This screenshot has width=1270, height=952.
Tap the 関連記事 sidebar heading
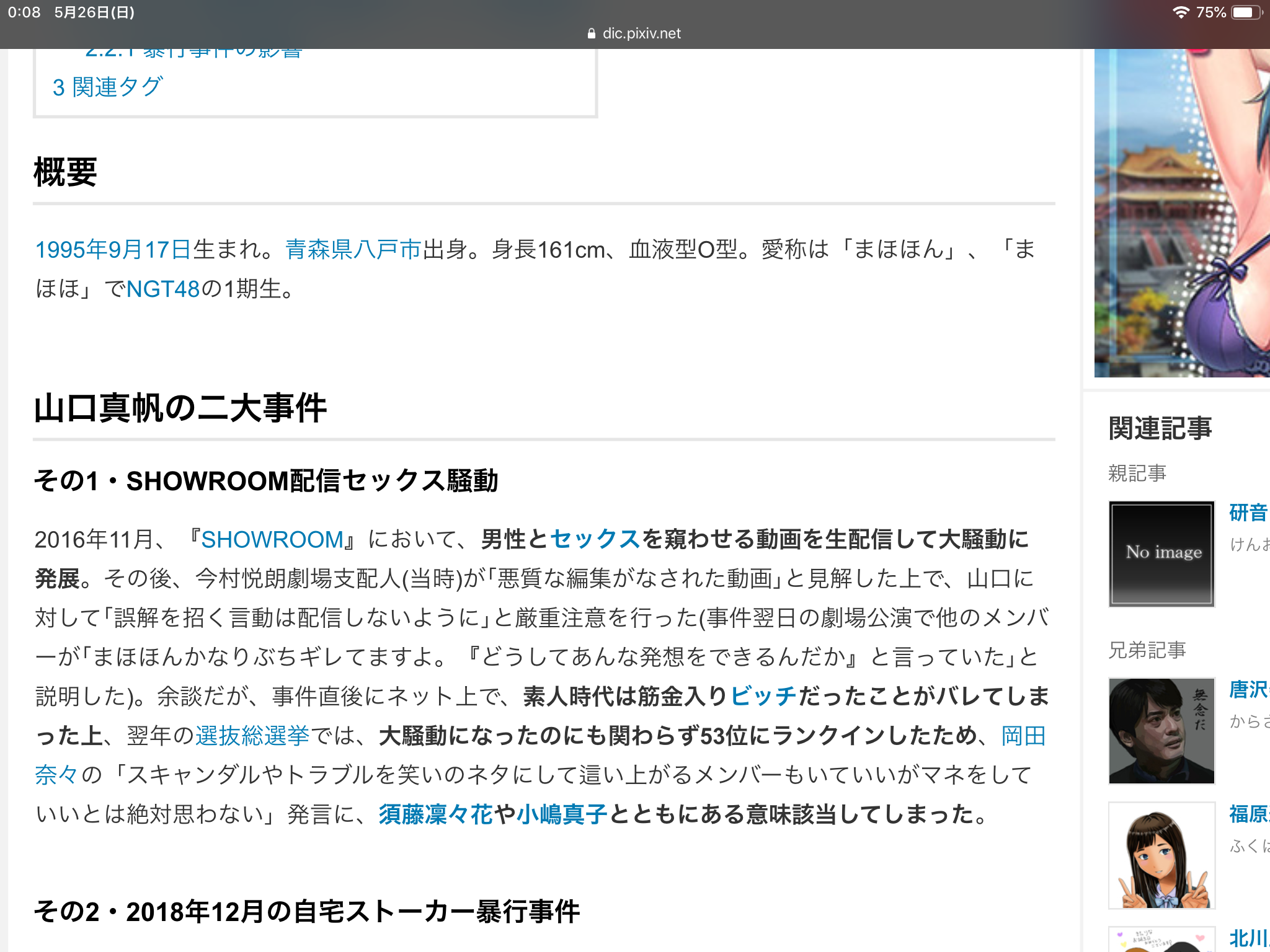[1160, 428]
